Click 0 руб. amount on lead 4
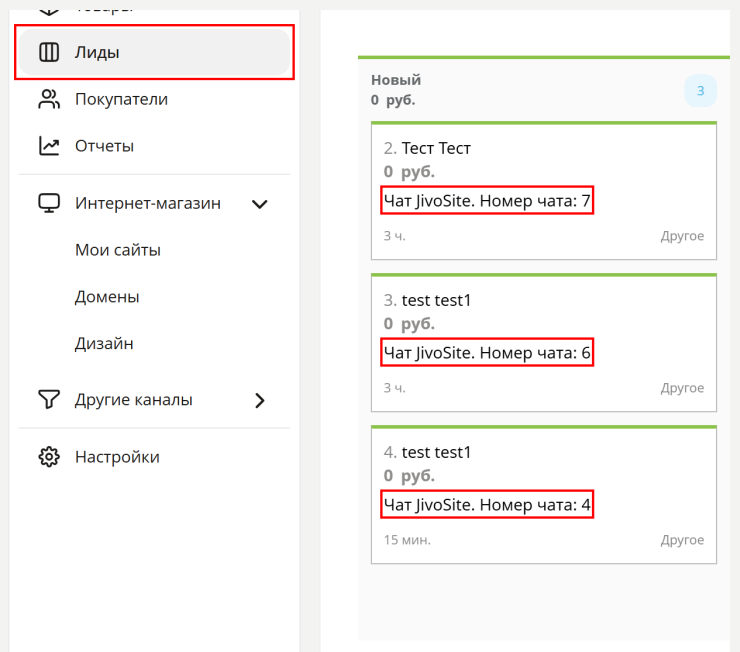Image resolution: width=740 pixels, height=652 pixels. (x=409, y=476)
